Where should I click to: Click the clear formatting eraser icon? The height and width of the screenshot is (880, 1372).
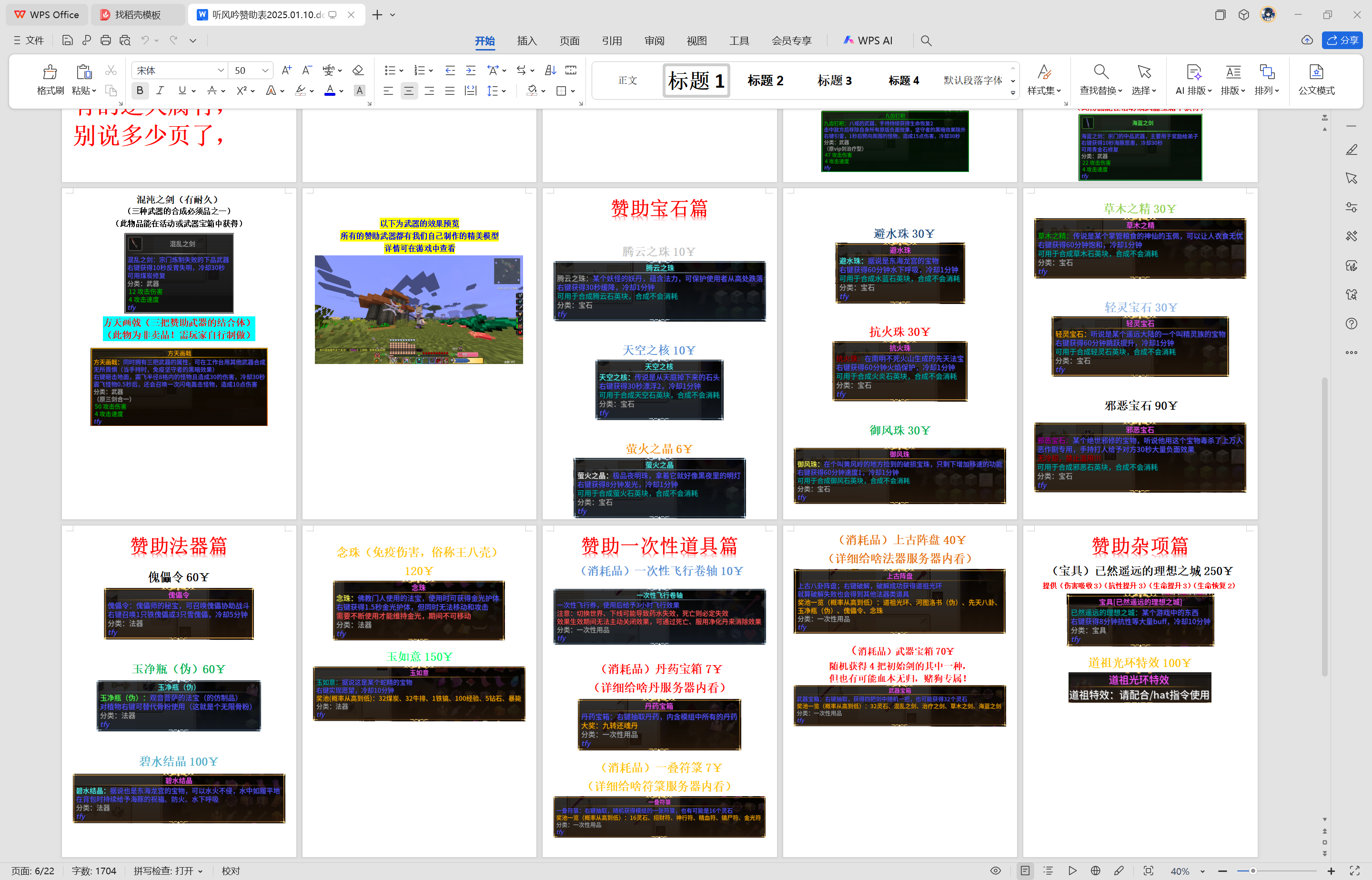tap(358, 71)
